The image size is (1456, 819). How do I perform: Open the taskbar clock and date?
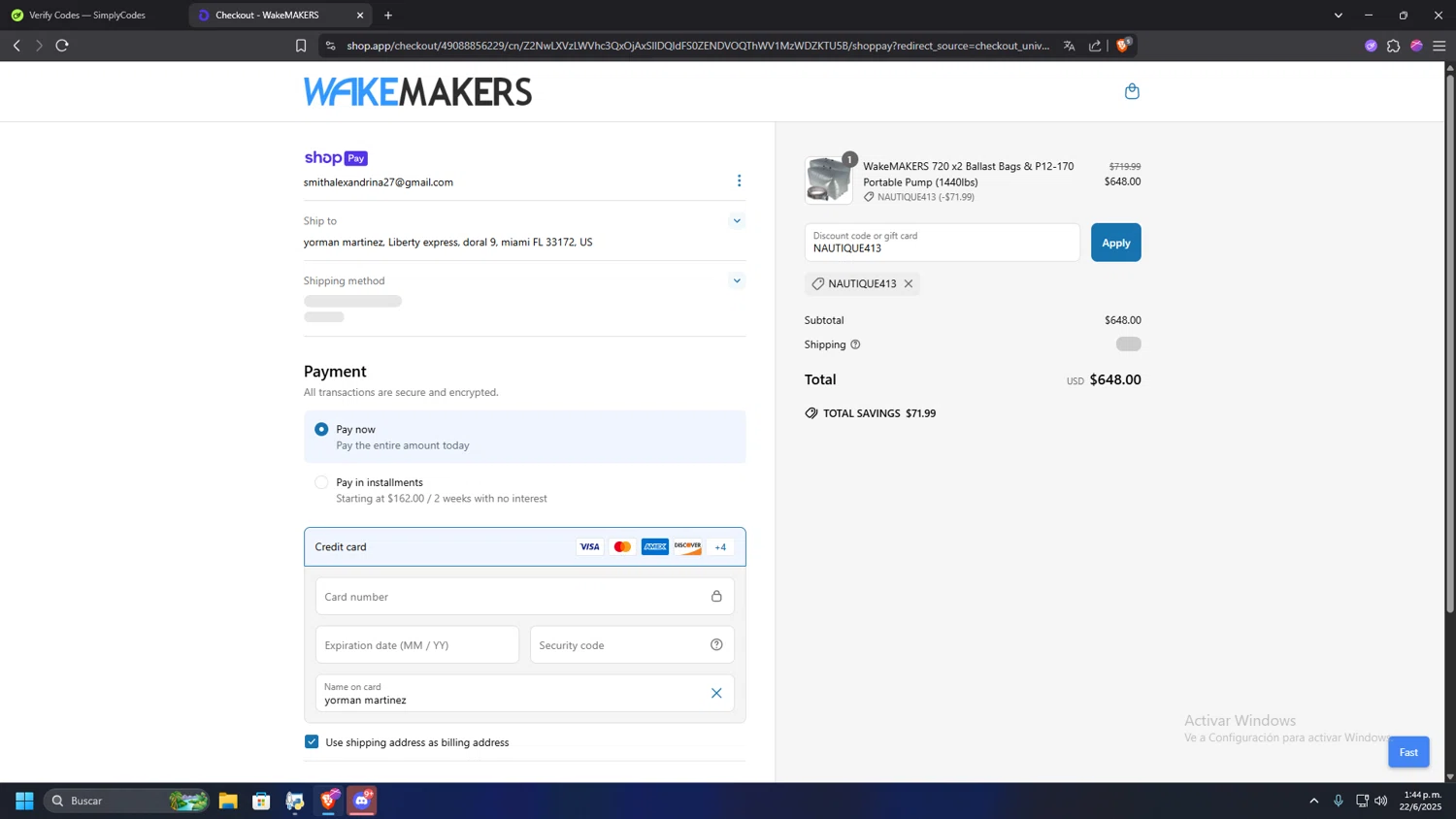point(1421,801)
